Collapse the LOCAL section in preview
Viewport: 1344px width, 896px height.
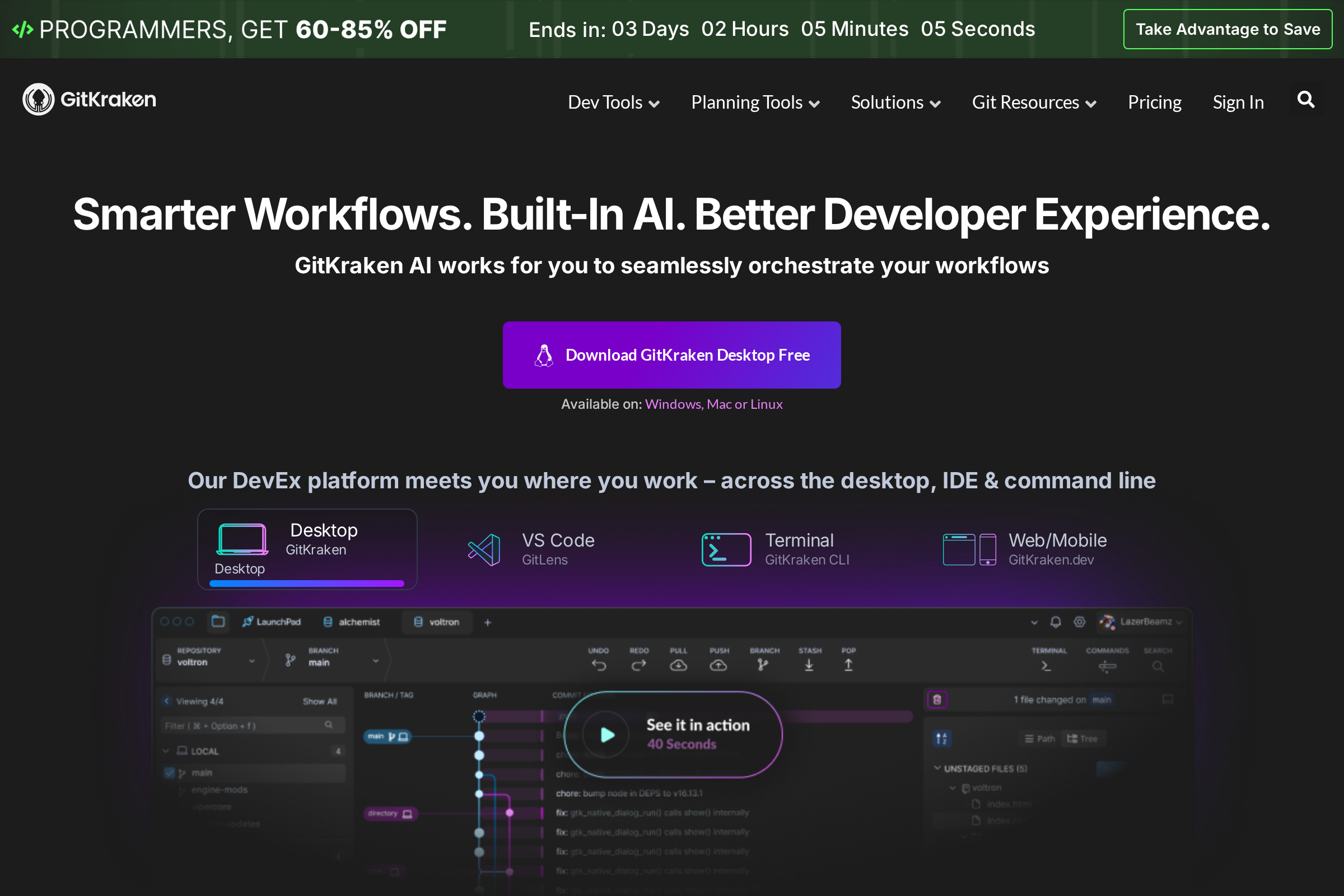pos(166,751)
